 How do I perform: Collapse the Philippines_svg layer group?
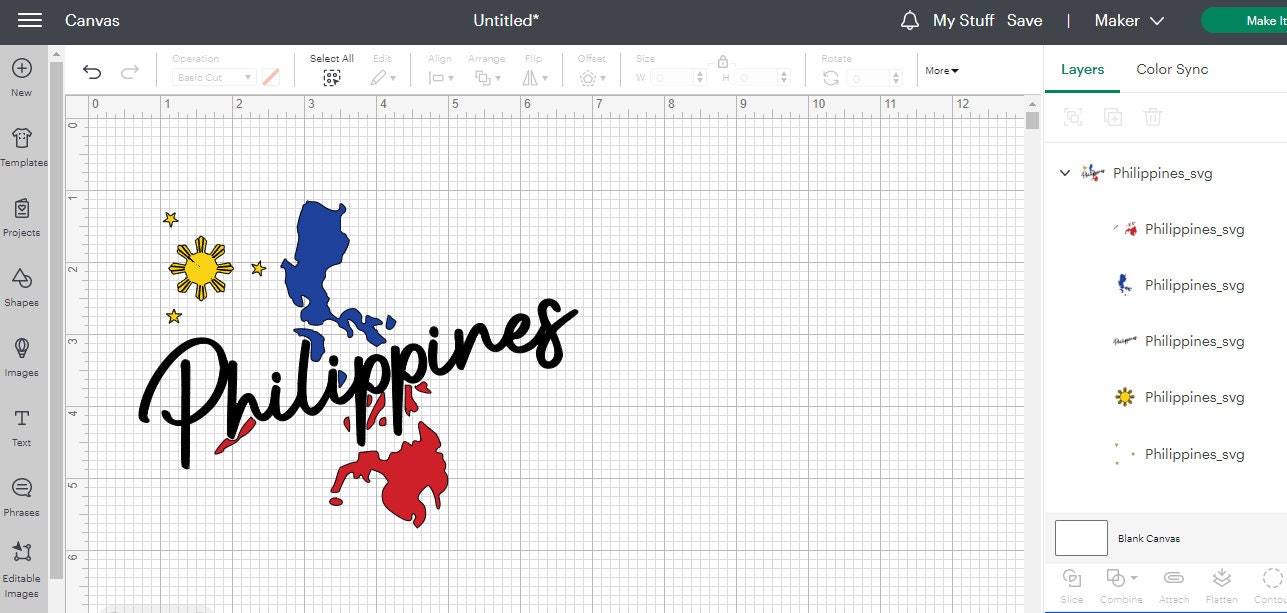pos(1064,173)
